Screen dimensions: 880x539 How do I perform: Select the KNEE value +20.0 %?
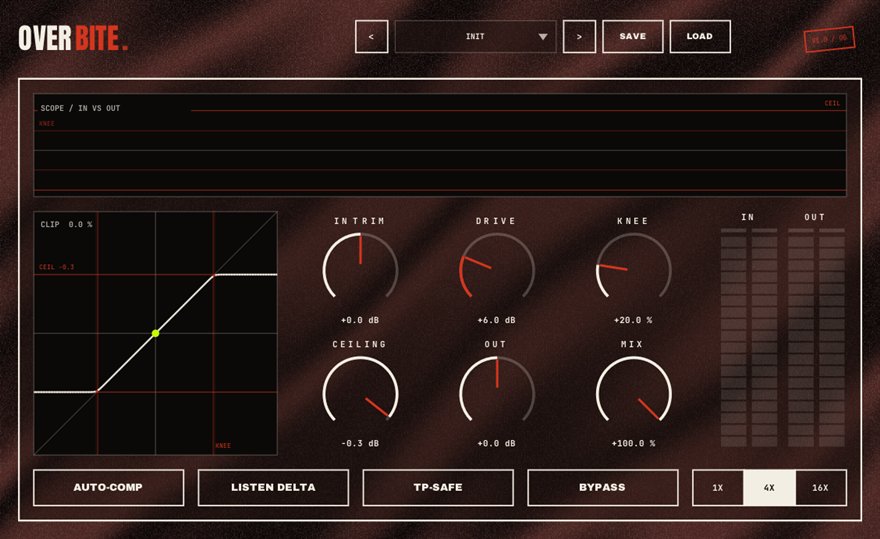click(633, 320)
